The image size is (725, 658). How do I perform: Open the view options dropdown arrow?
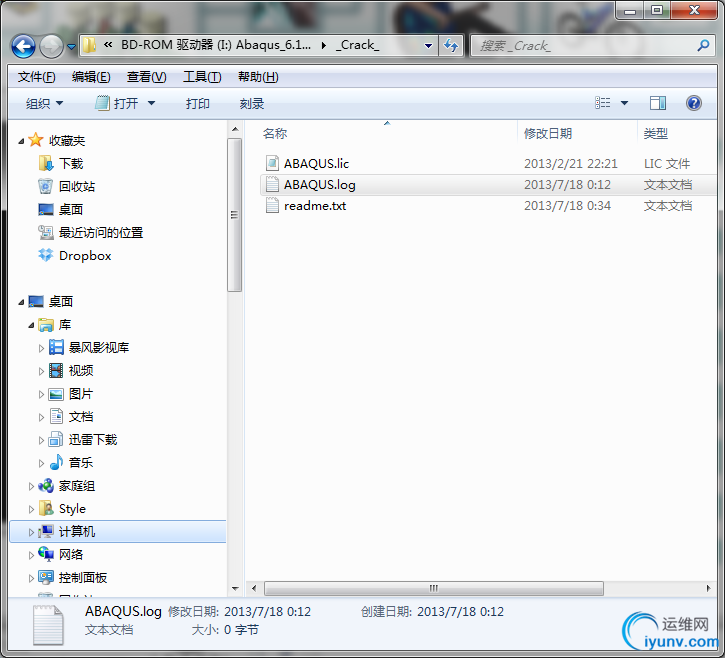(624, 103)
